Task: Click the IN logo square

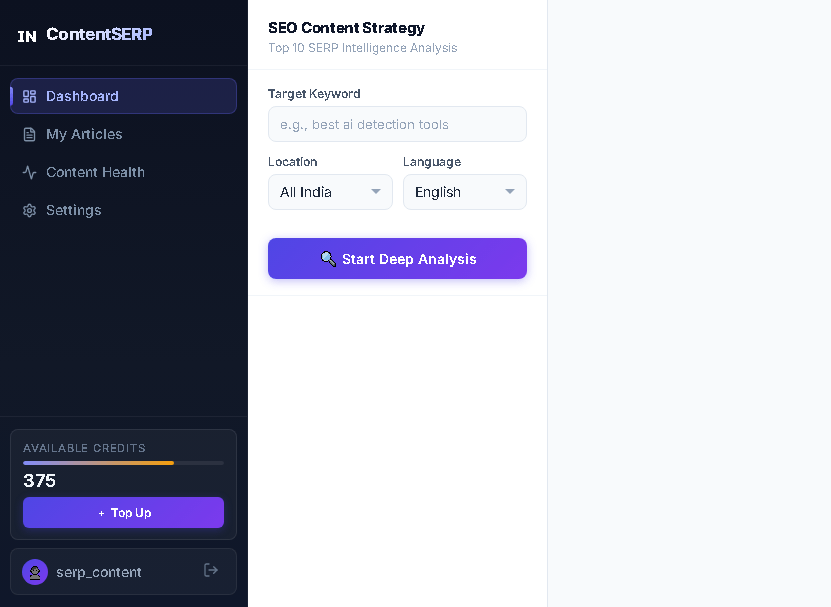Action: click(27, 33)
